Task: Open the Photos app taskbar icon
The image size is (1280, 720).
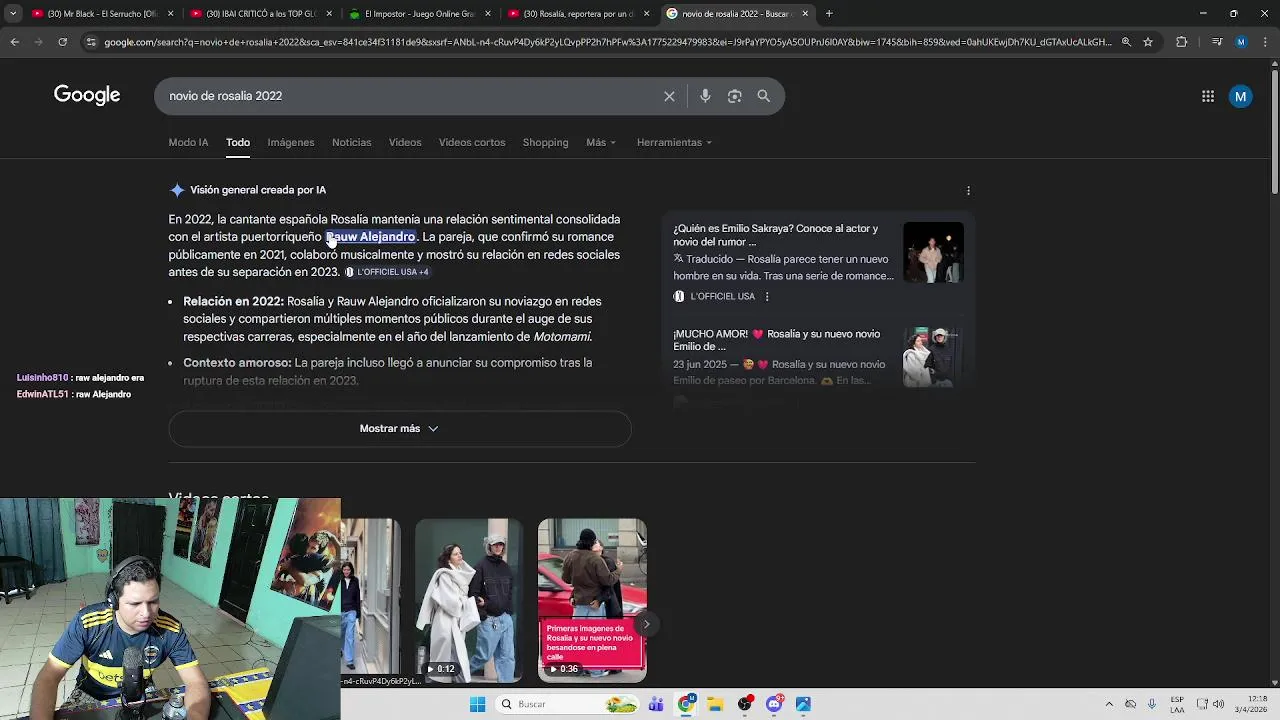Action: tap(803, 704)
